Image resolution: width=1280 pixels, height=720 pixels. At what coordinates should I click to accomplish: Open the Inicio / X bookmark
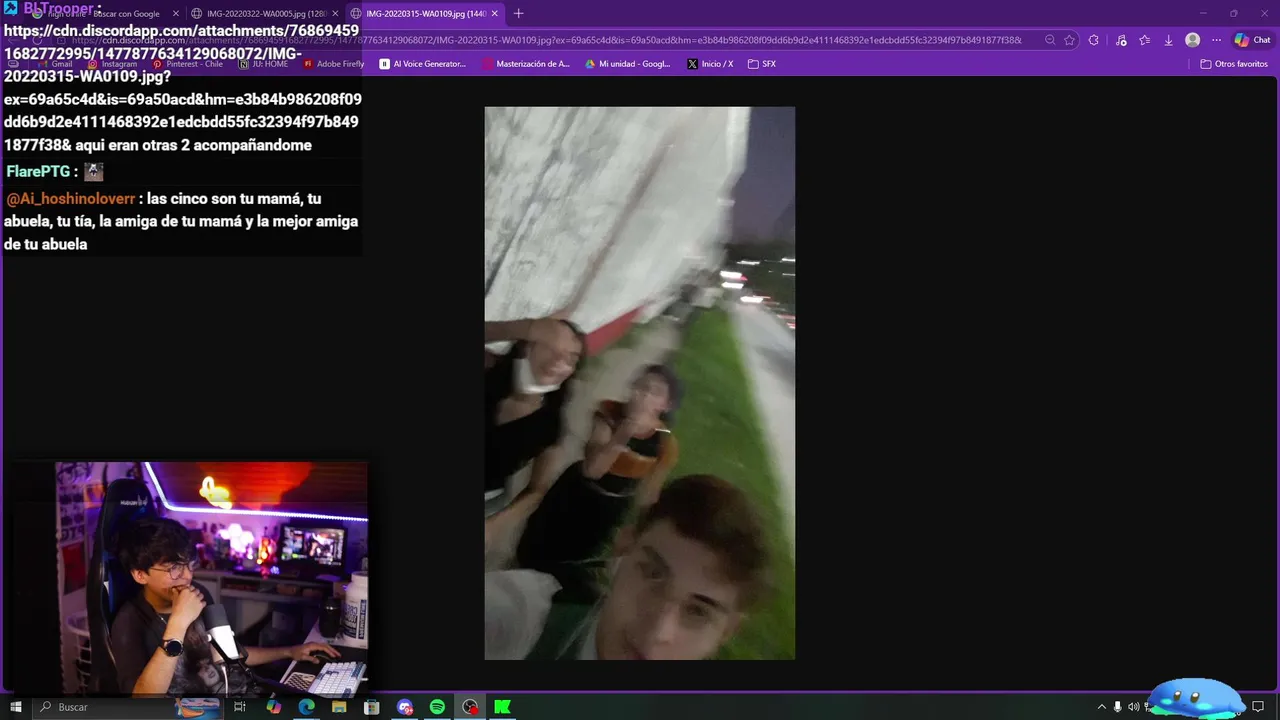tap(710, 64)
